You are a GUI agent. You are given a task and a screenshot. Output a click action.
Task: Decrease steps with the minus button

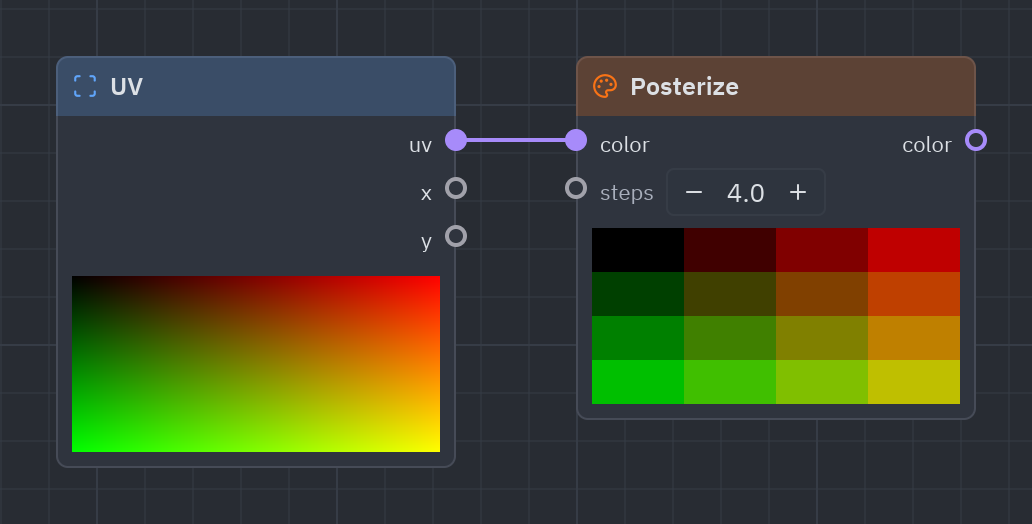pos(694,192)
